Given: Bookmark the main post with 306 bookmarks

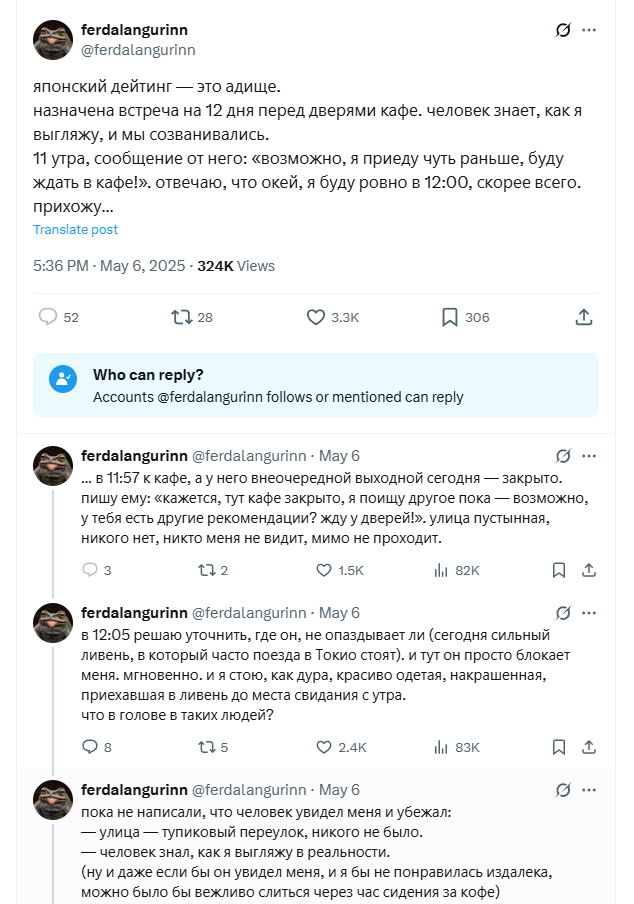Looking at the screenshot, I should point(450,317).
